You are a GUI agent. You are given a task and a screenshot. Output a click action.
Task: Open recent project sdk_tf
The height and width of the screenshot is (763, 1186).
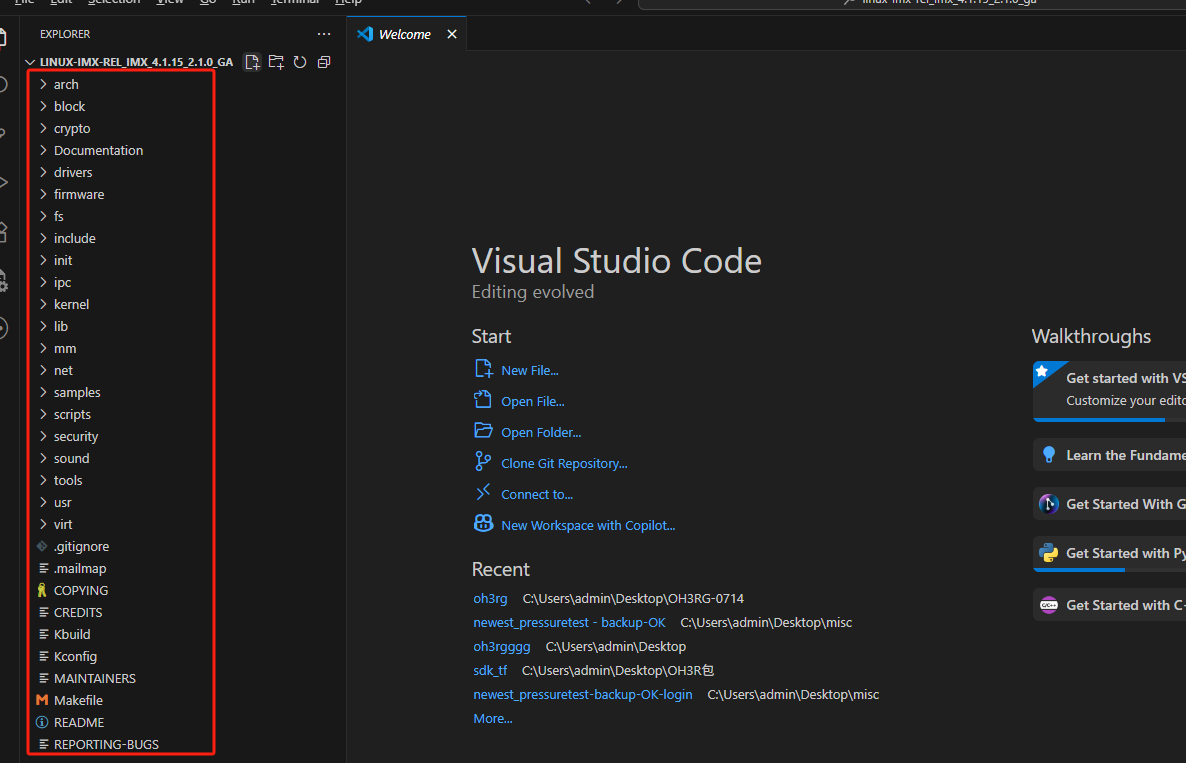point(490,670)
